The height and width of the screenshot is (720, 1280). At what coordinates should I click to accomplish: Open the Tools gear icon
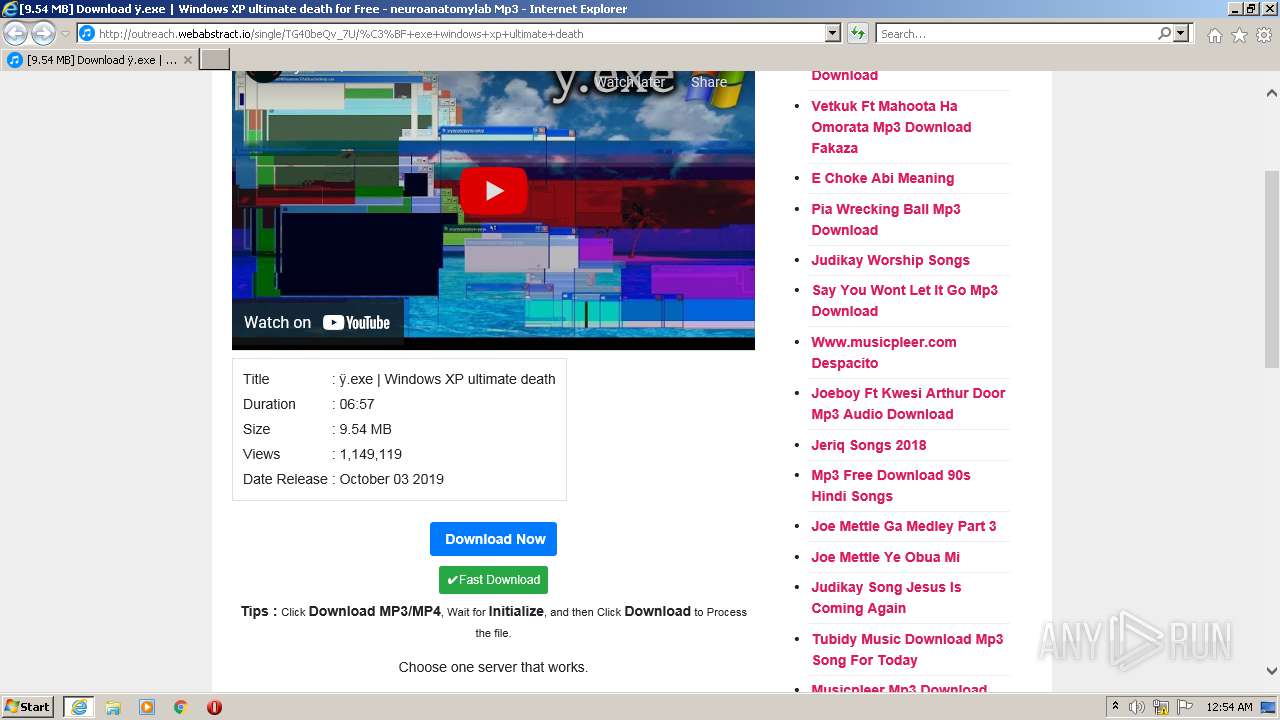point(1264,35)
